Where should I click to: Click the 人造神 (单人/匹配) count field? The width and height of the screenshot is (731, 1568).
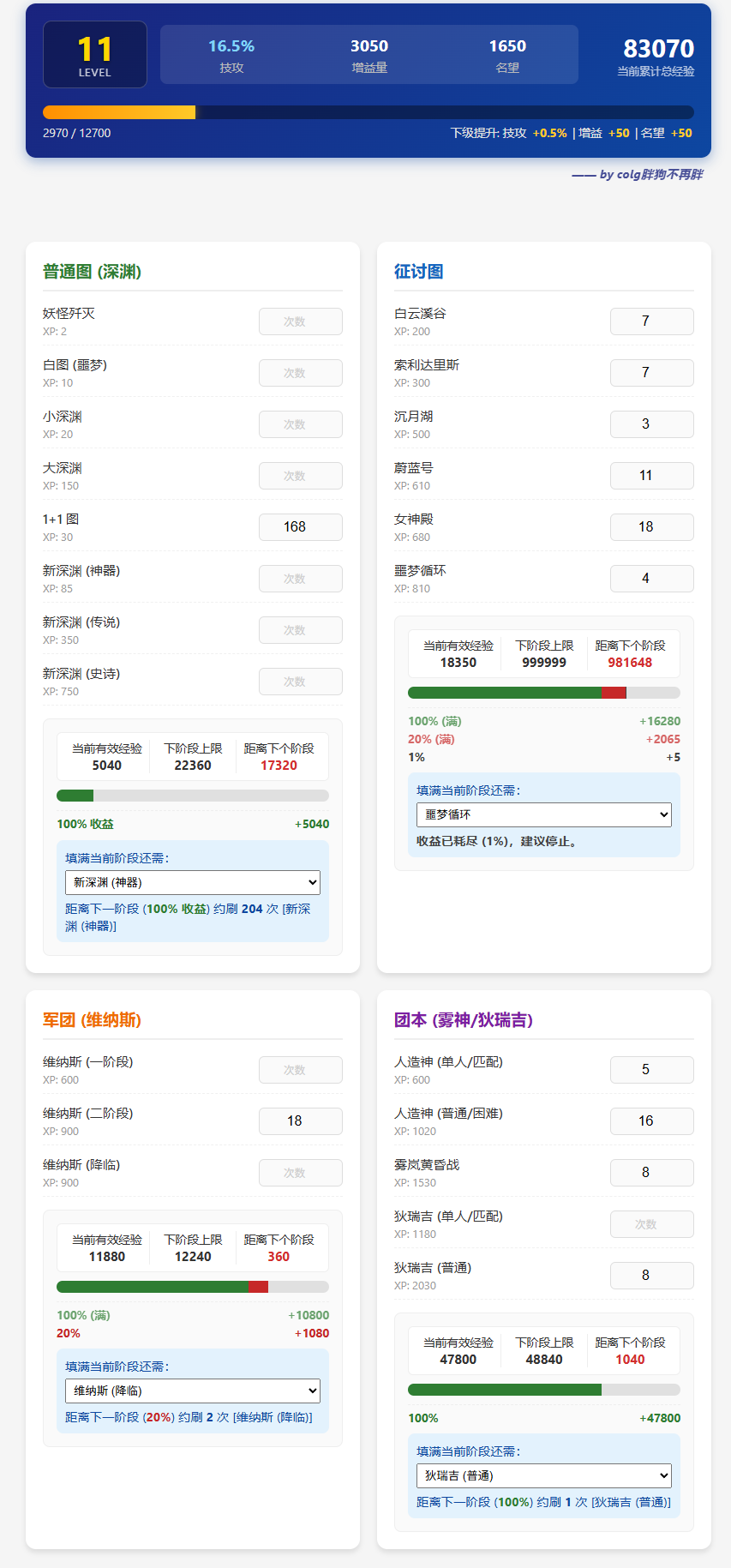[651, 1070]
